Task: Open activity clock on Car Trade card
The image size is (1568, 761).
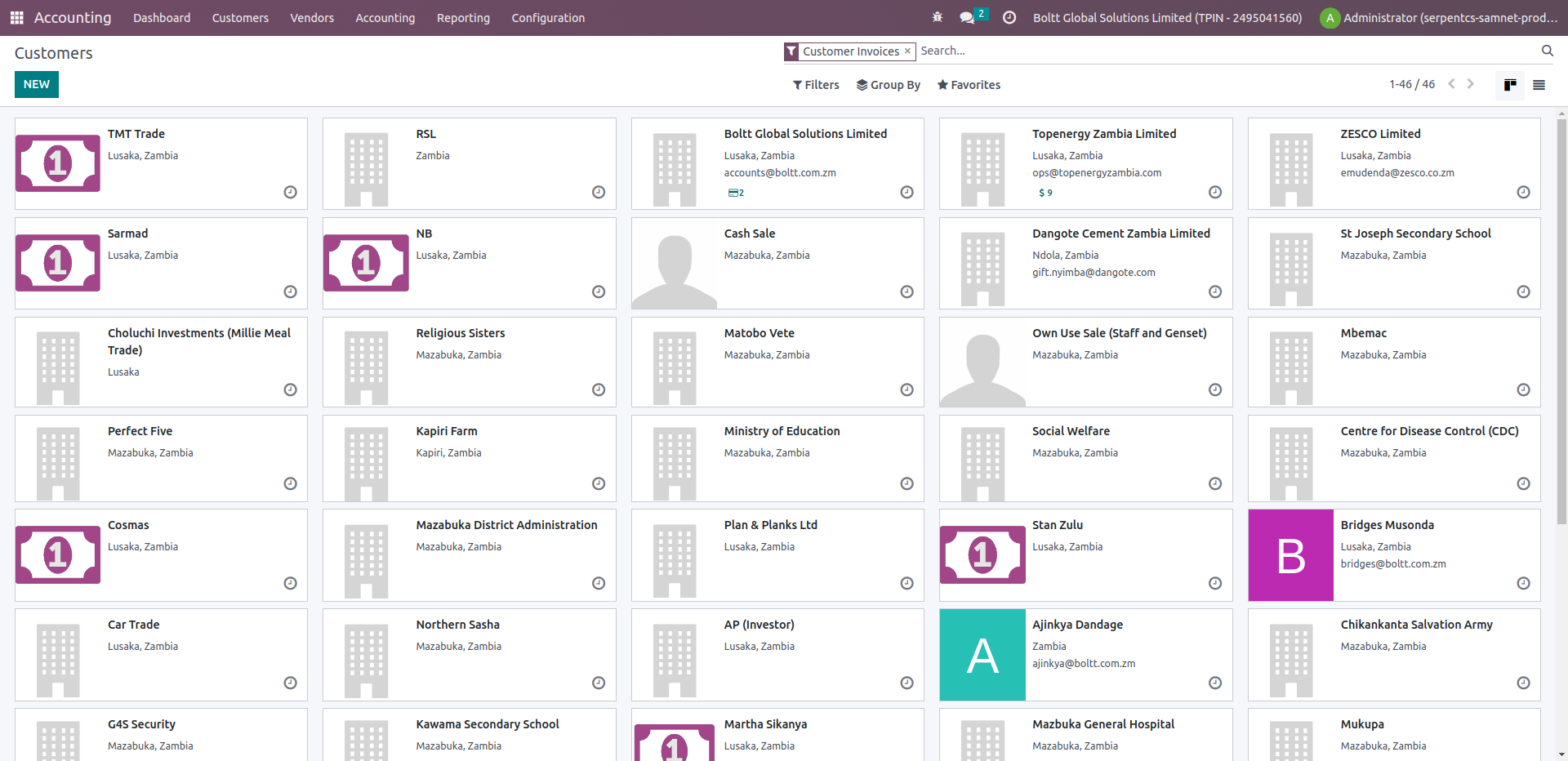Action: (290, 683)
